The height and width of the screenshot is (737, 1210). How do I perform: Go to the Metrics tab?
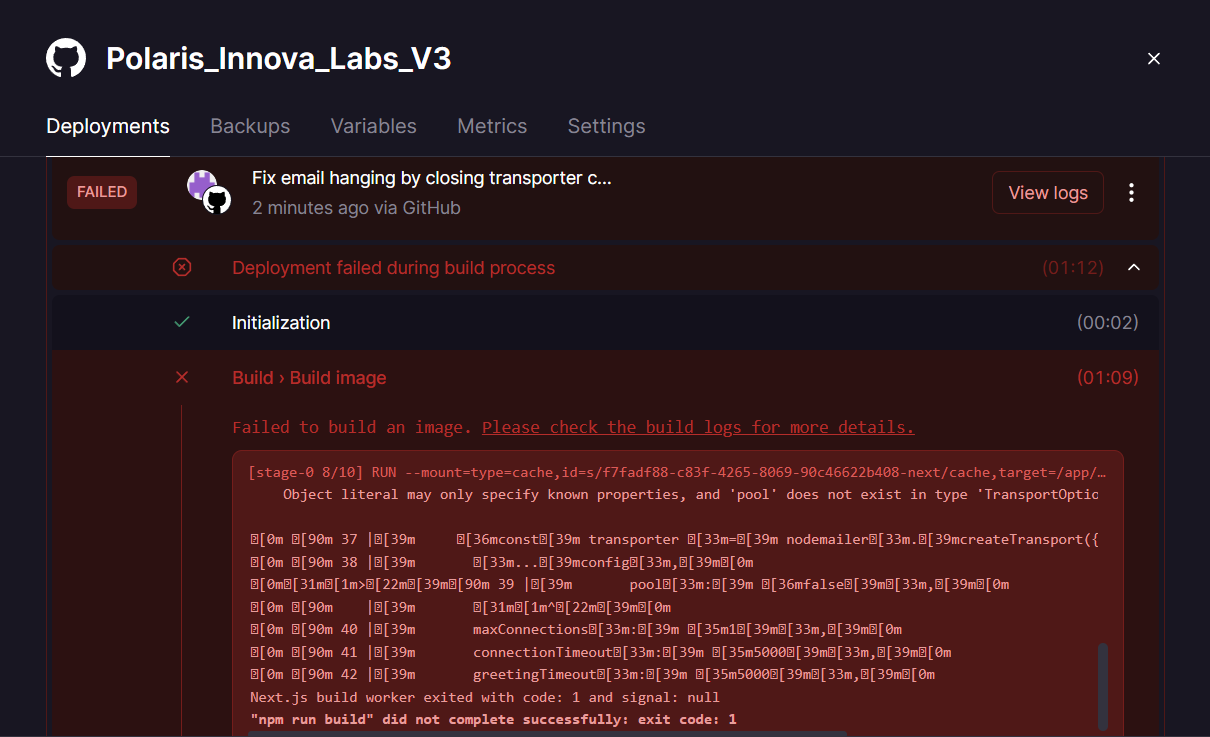[492, 126]
